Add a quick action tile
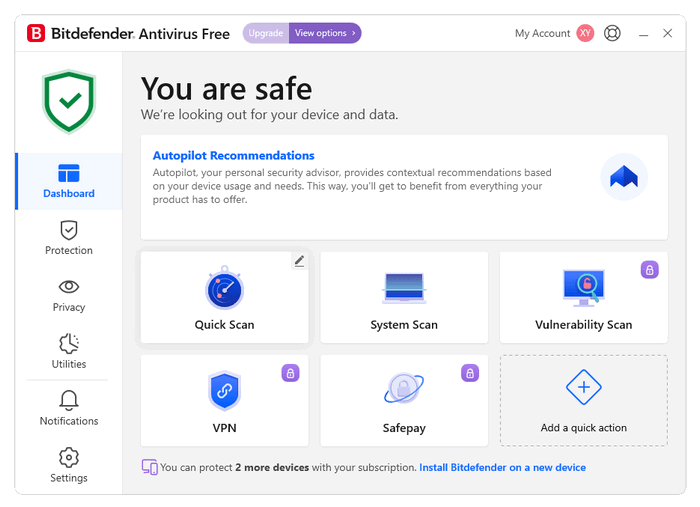This screenshot has height=507, width=700. (x=584, y=400)
